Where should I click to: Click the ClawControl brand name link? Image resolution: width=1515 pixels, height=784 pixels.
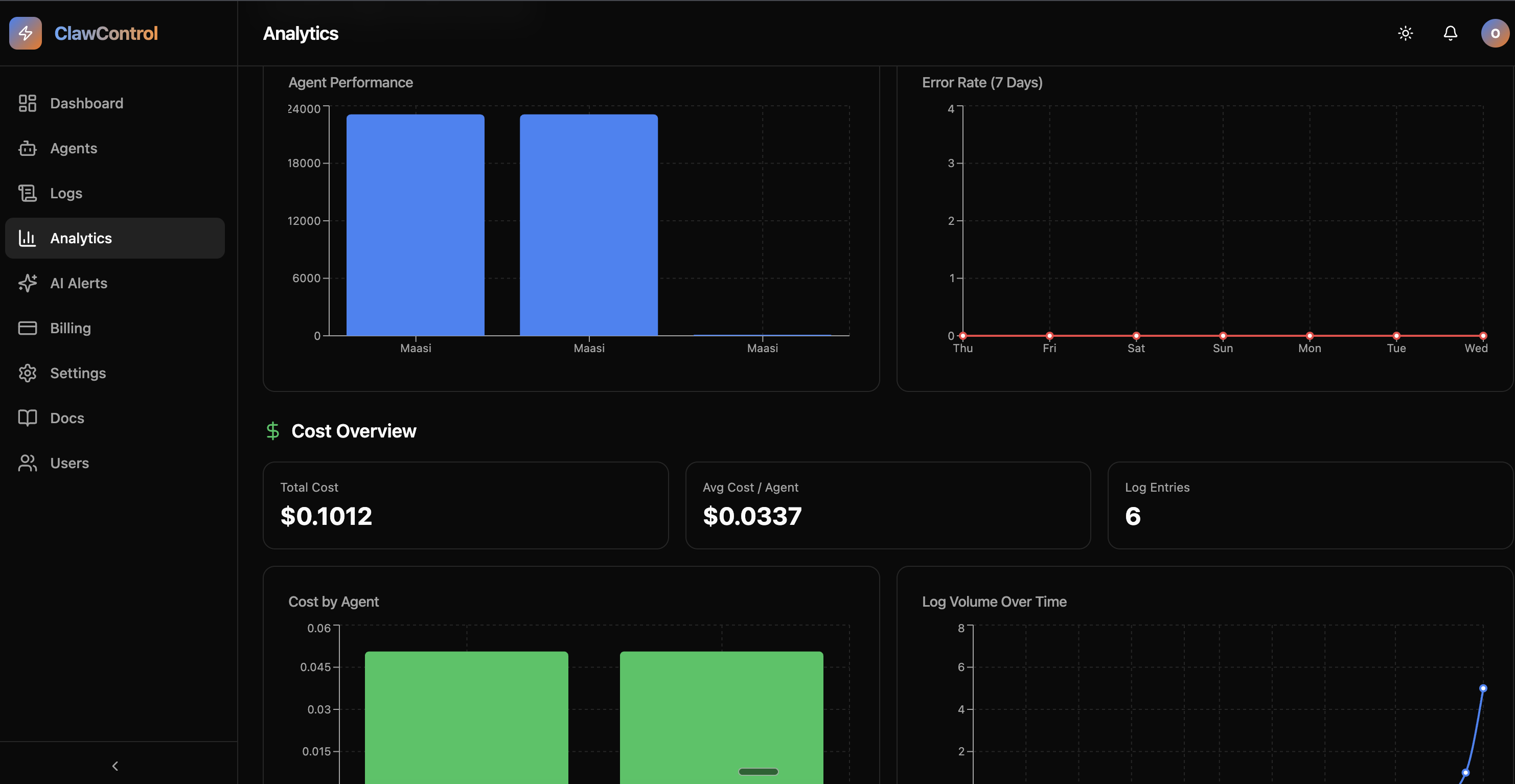coord(106,34)
